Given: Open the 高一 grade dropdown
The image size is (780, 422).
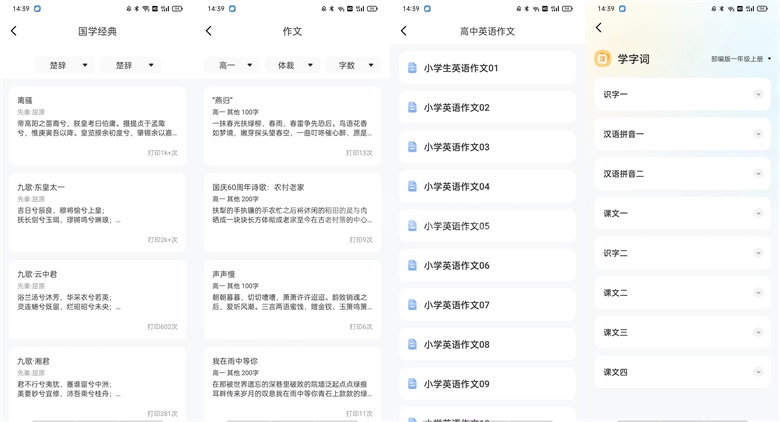Looking at the screenshot, I should pyautogui.click(x=231, y=65).
